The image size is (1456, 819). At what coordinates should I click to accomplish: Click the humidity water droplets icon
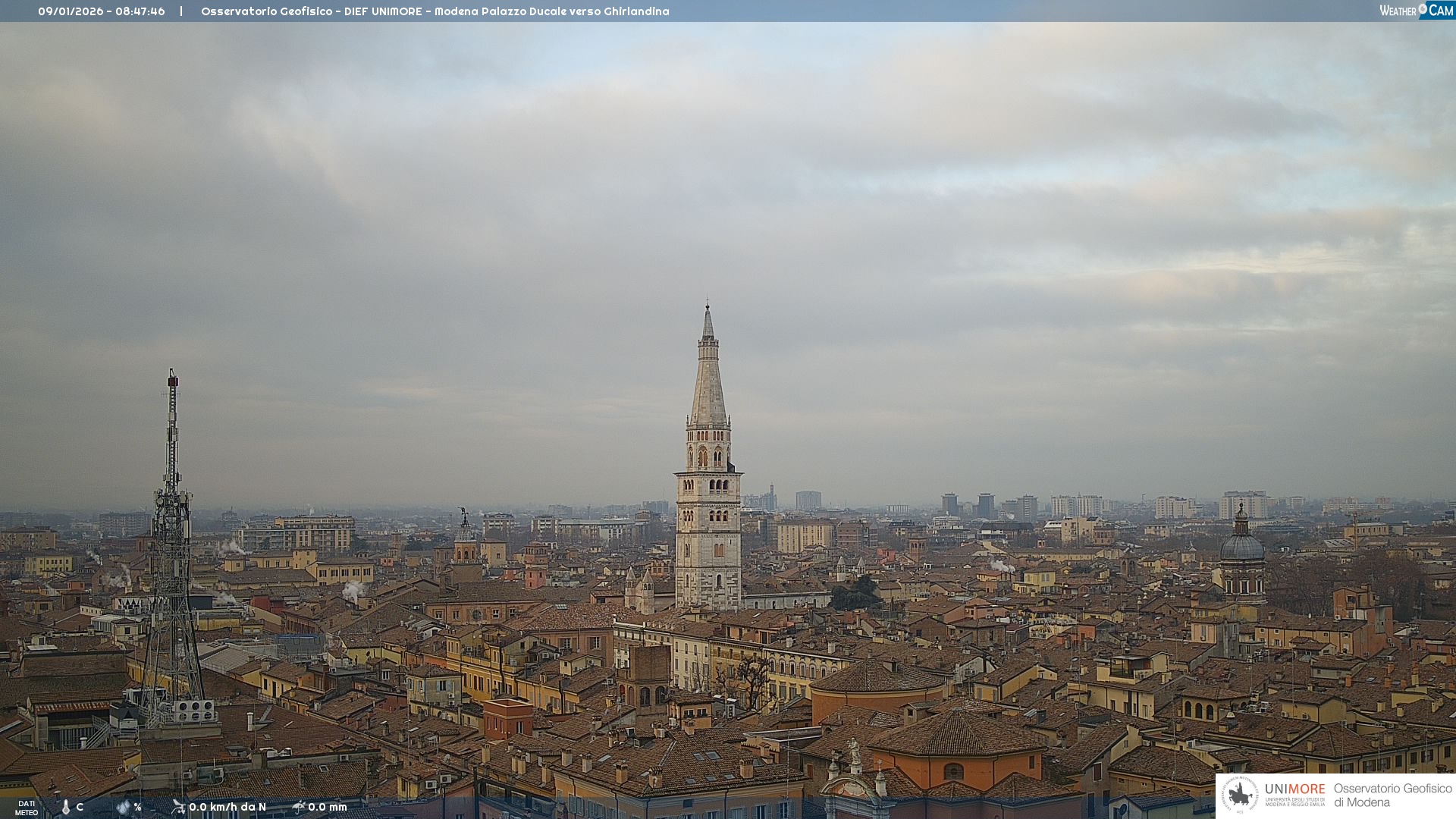coord(123,807)
